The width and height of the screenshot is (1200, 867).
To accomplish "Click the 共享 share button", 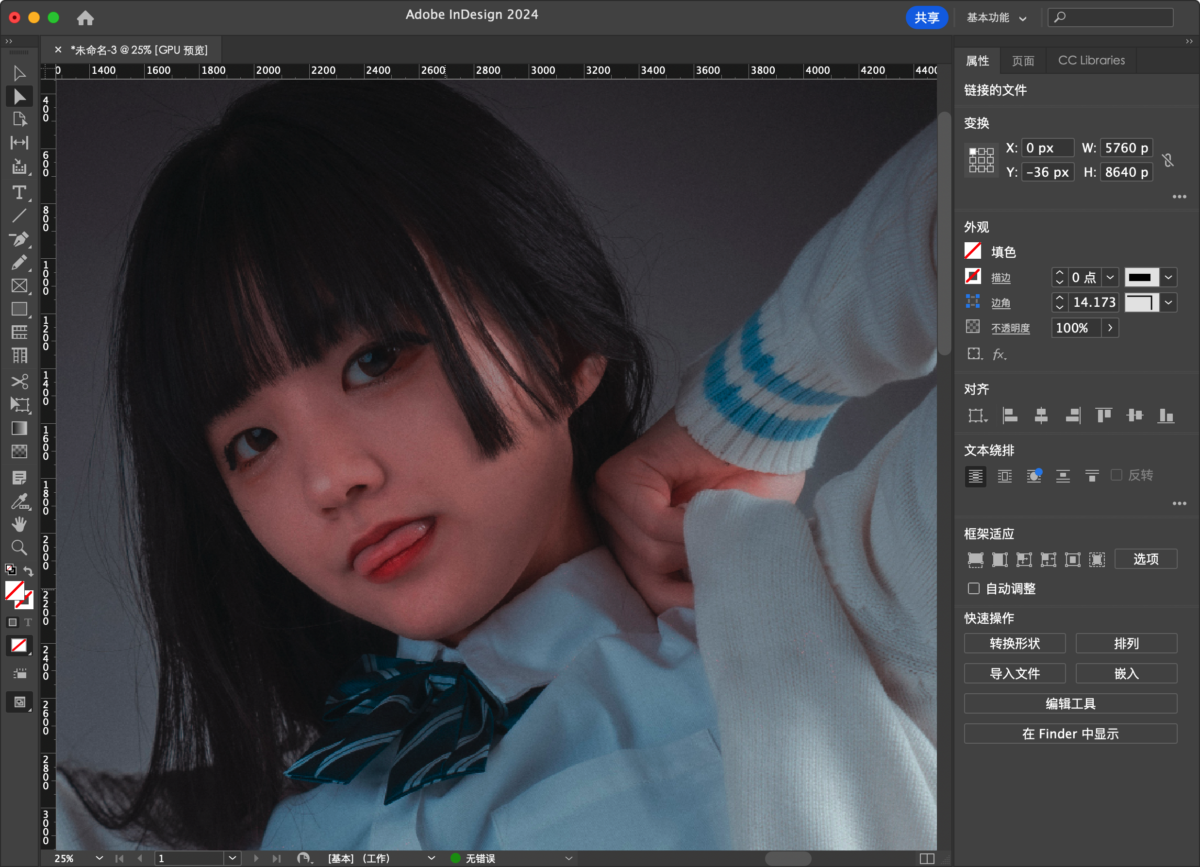I will pyautogui.click(x=927, y=18).
